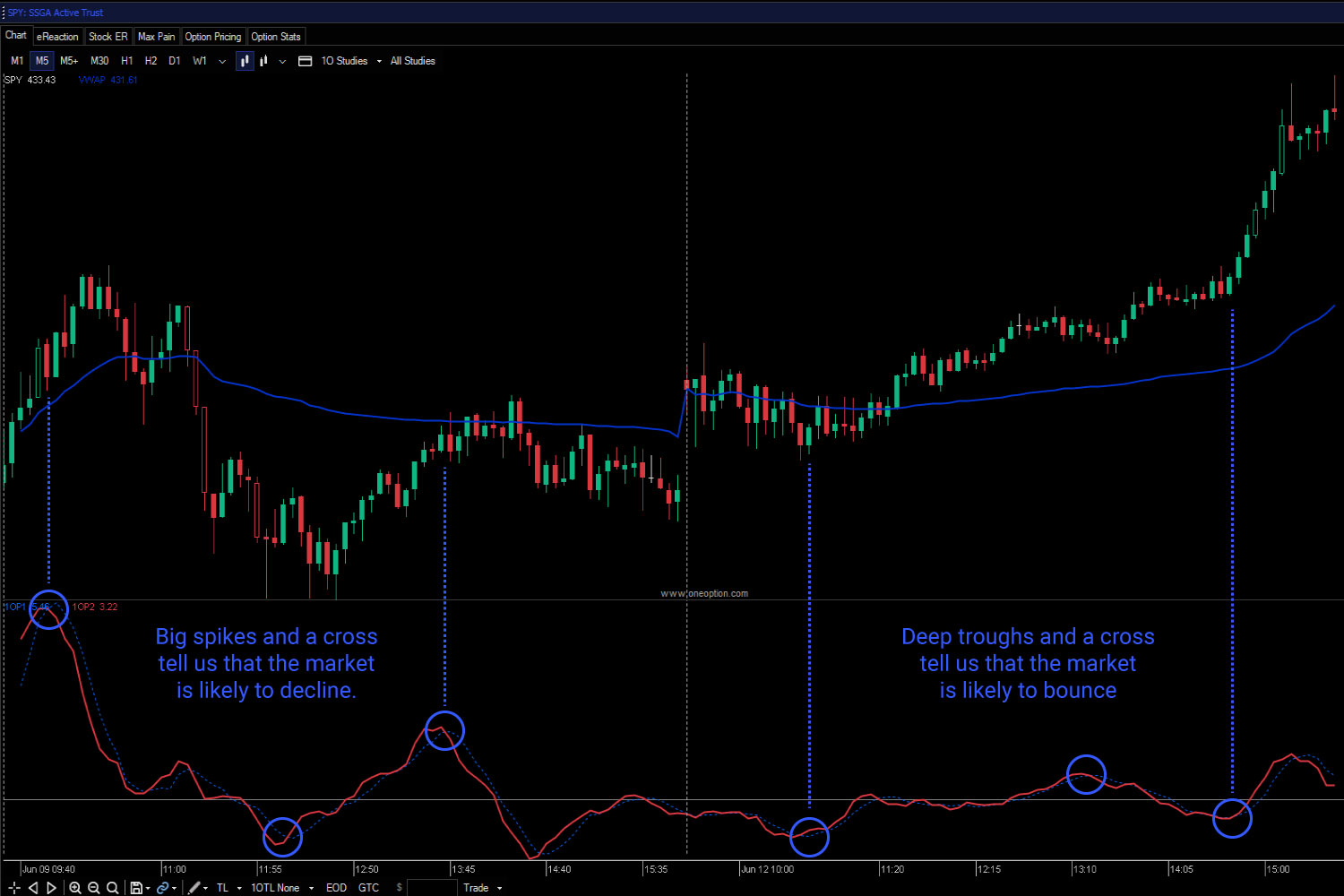Click the All Studies button
The image size is (1344, 896).
[x=412, y=60]
